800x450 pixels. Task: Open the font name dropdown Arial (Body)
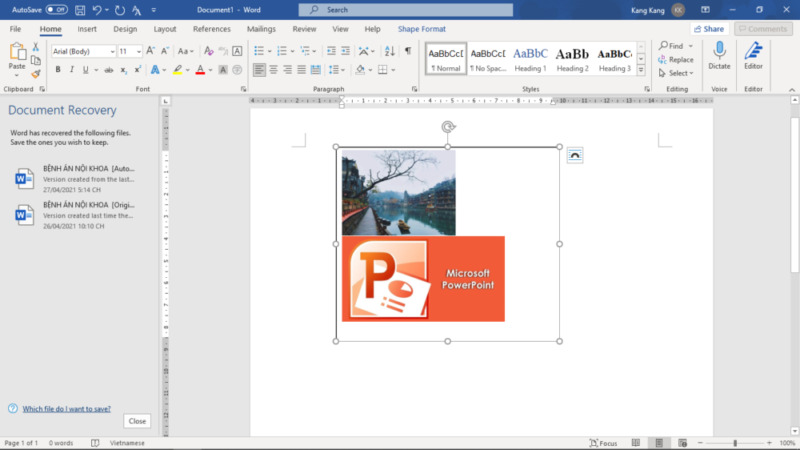pos(82,51)
